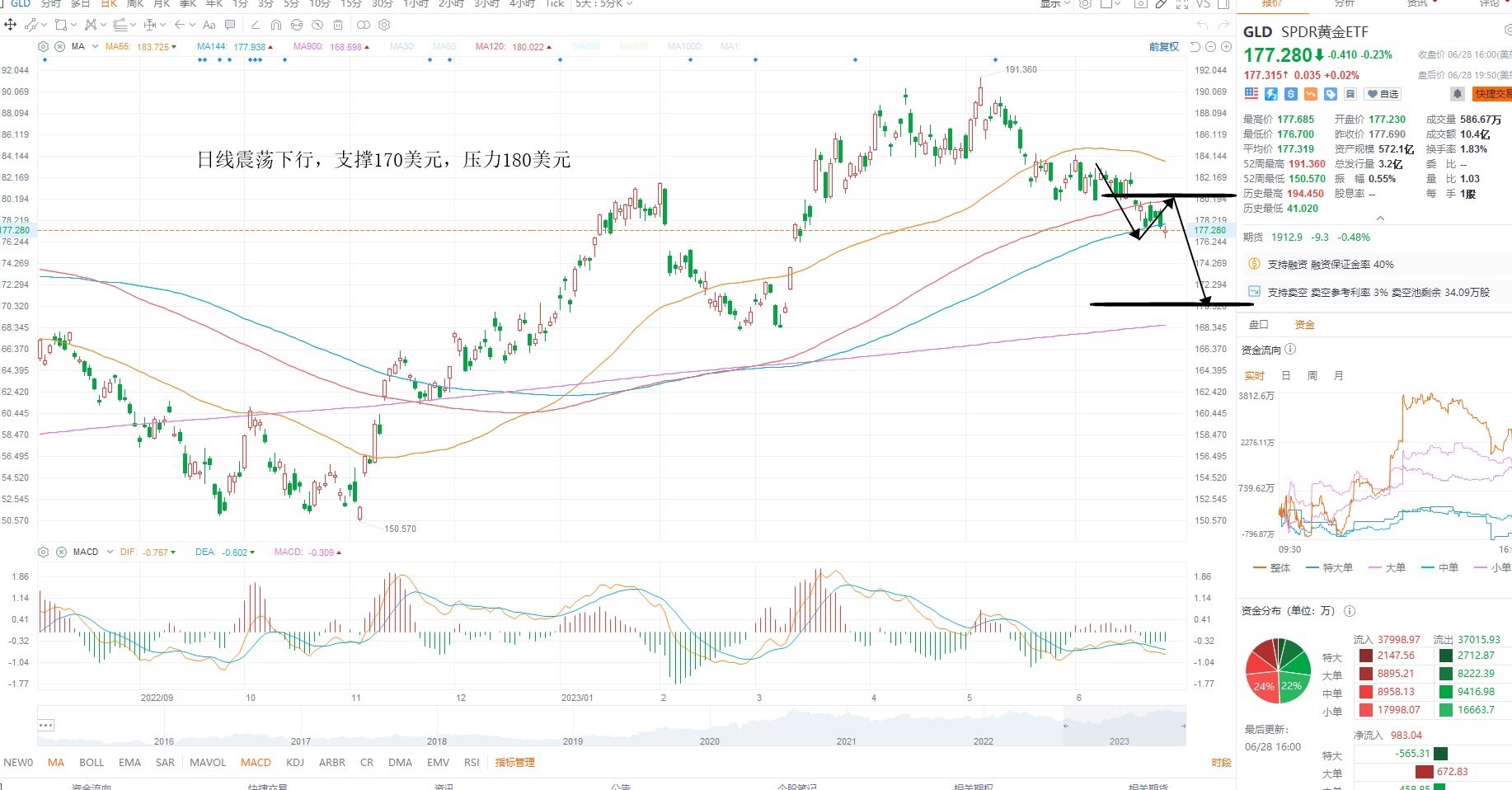Image resolution: width=1512 pixels, height=790 pixels.
Task: Select the RSI indicator
Action: 472,763
